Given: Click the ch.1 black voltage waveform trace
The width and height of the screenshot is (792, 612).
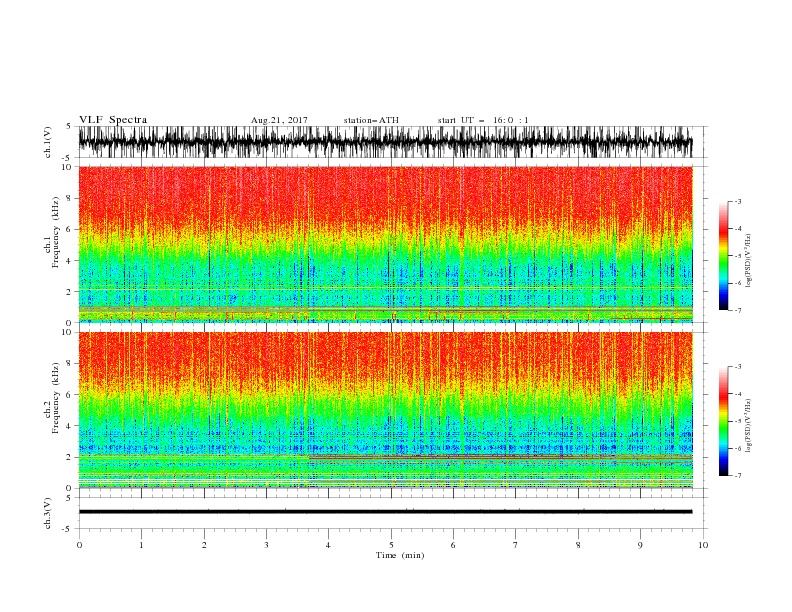Looking at the screenshot, I should point(385,142).
